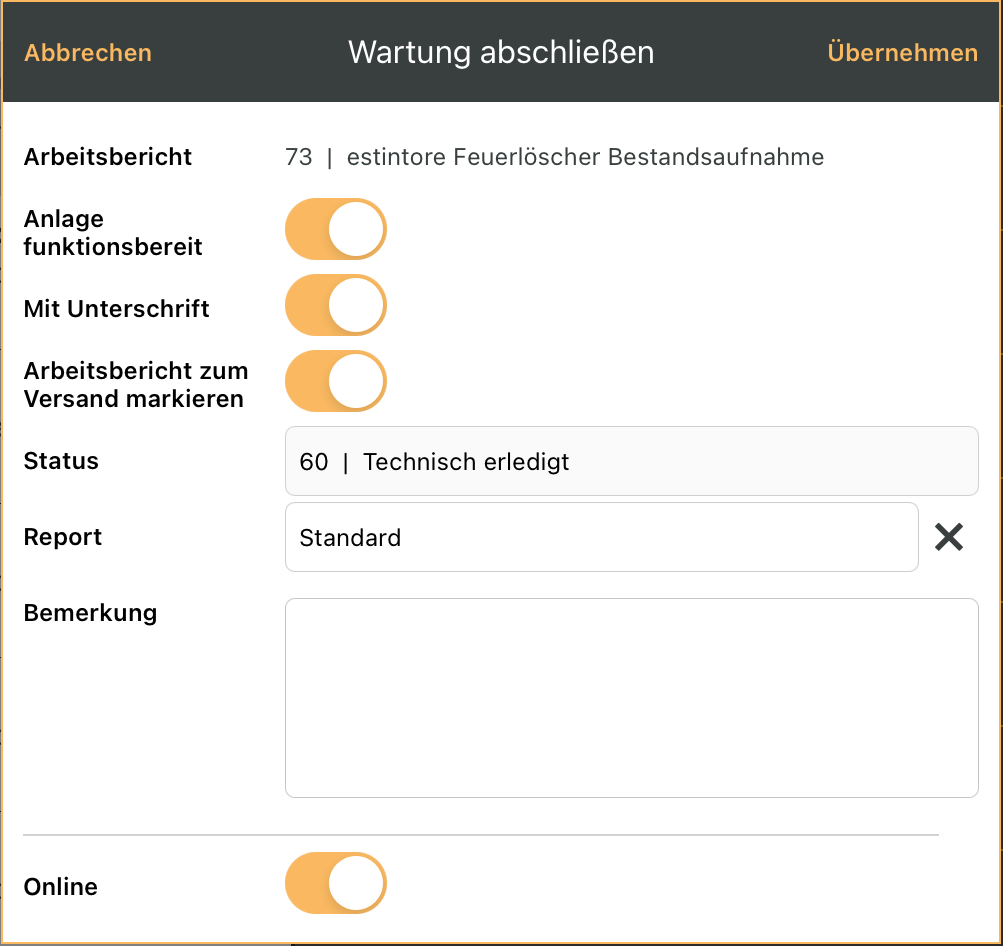
Task: Focus the Bemerkung text area
Action: point(631,698)
